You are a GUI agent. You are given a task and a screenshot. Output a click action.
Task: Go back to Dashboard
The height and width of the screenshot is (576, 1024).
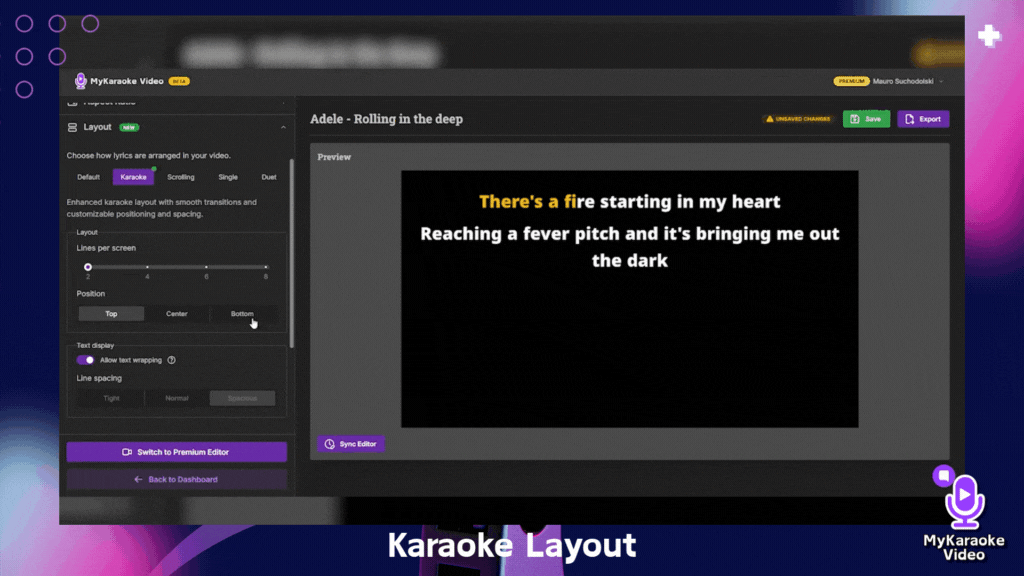click(176, 479)
